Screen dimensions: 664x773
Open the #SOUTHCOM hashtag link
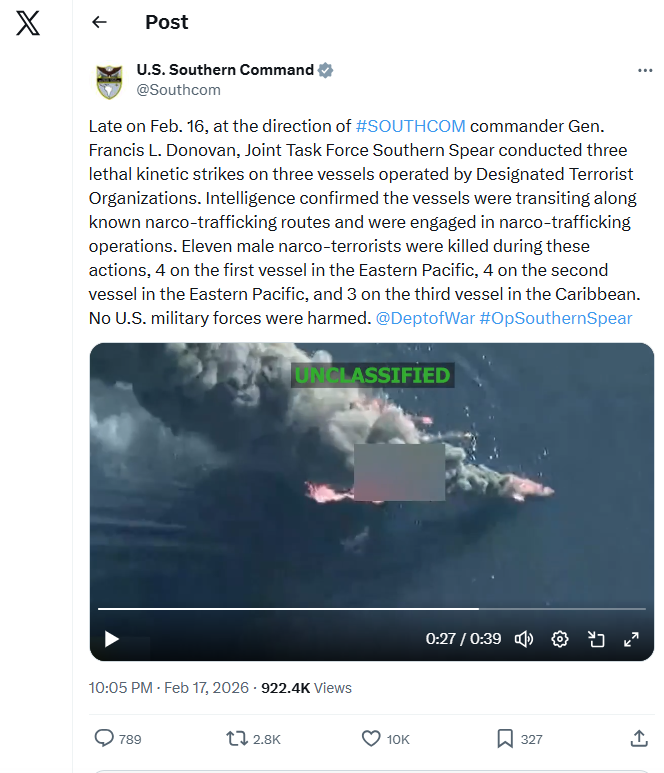point(410,126)
